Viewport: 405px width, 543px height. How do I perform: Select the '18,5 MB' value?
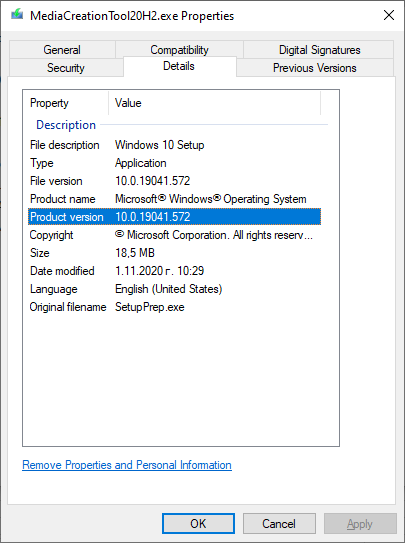135,253
